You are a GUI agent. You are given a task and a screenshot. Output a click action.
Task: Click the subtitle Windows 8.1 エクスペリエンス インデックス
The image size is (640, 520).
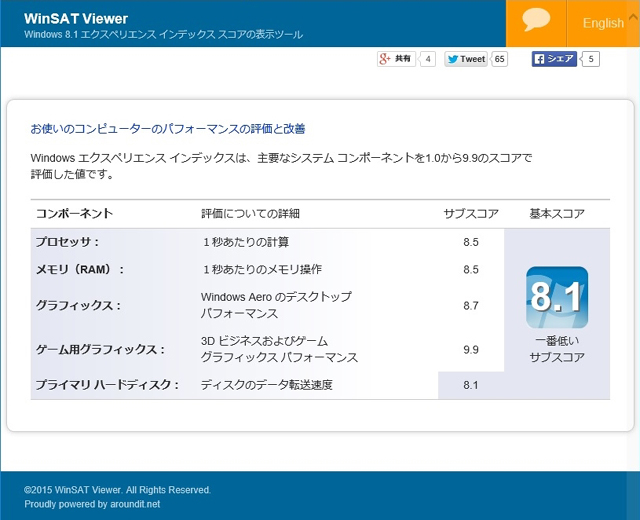(x=163, y=34)
